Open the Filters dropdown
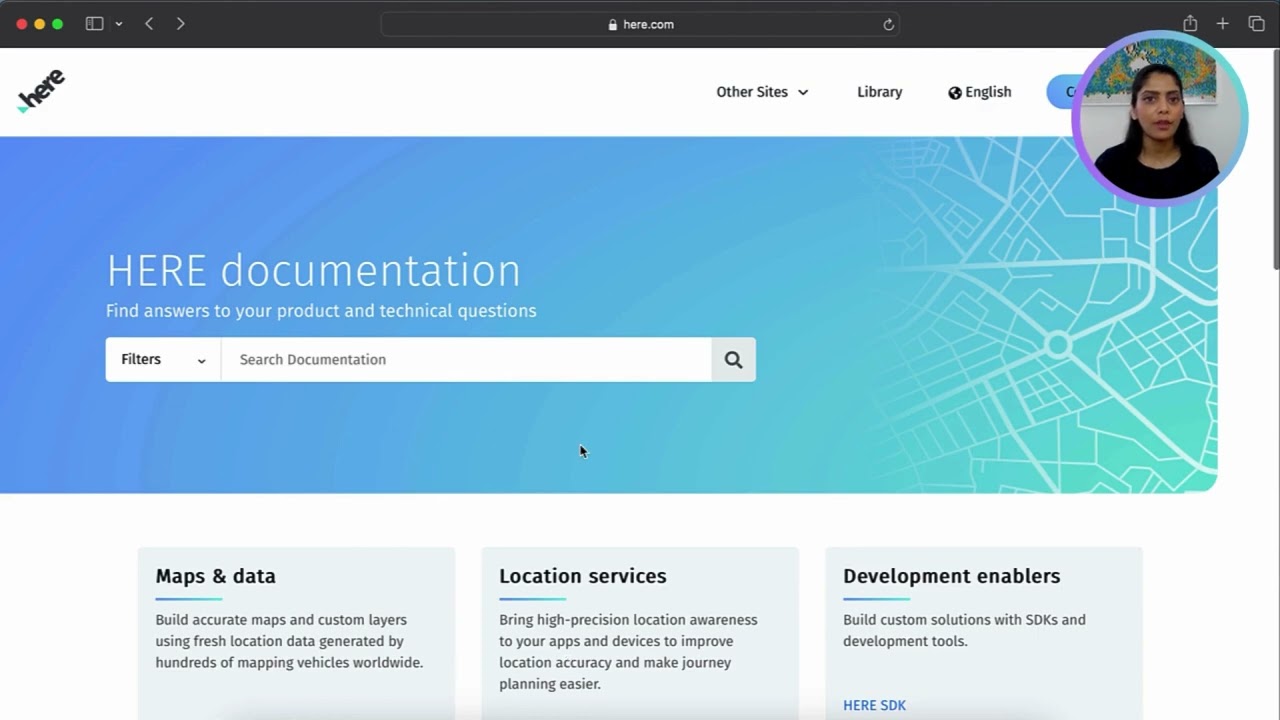 [163, 359]
